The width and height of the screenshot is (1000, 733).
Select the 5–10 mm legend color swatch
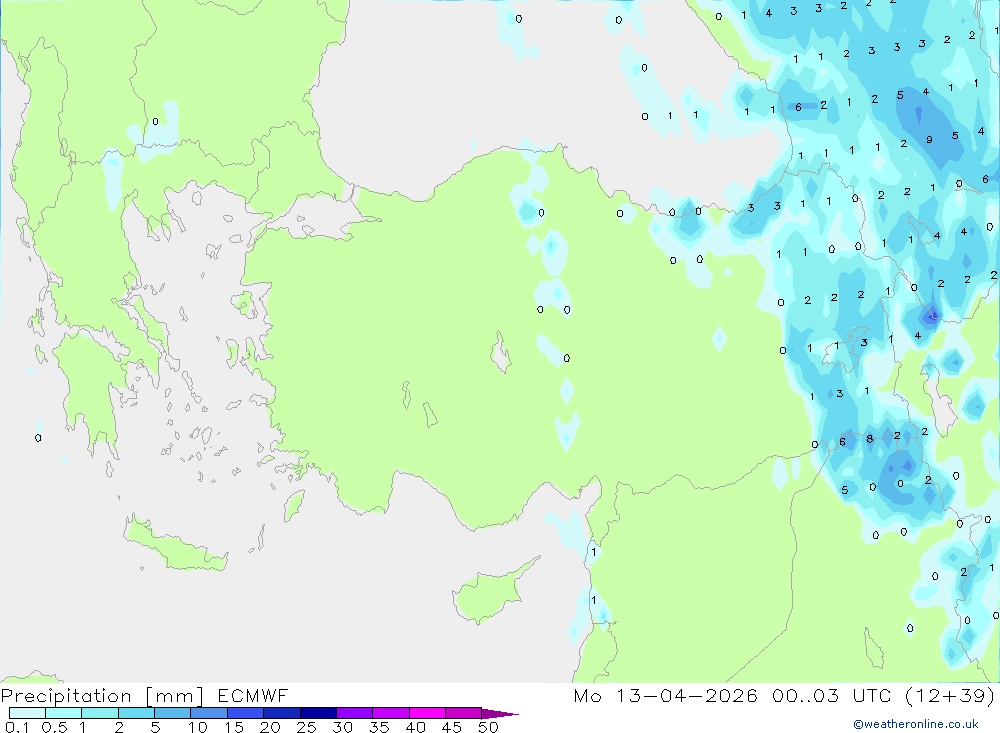coord(172,713)
